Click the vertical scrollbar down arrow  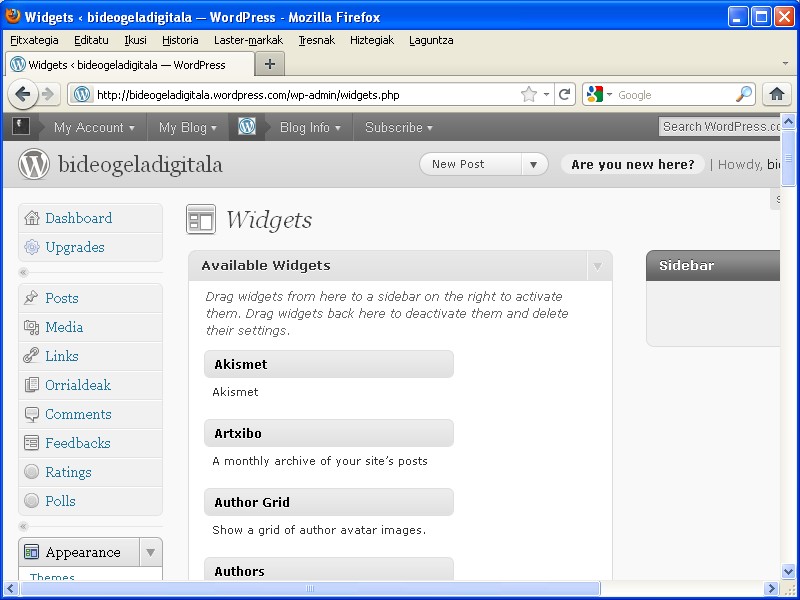[x=788, y=571]
